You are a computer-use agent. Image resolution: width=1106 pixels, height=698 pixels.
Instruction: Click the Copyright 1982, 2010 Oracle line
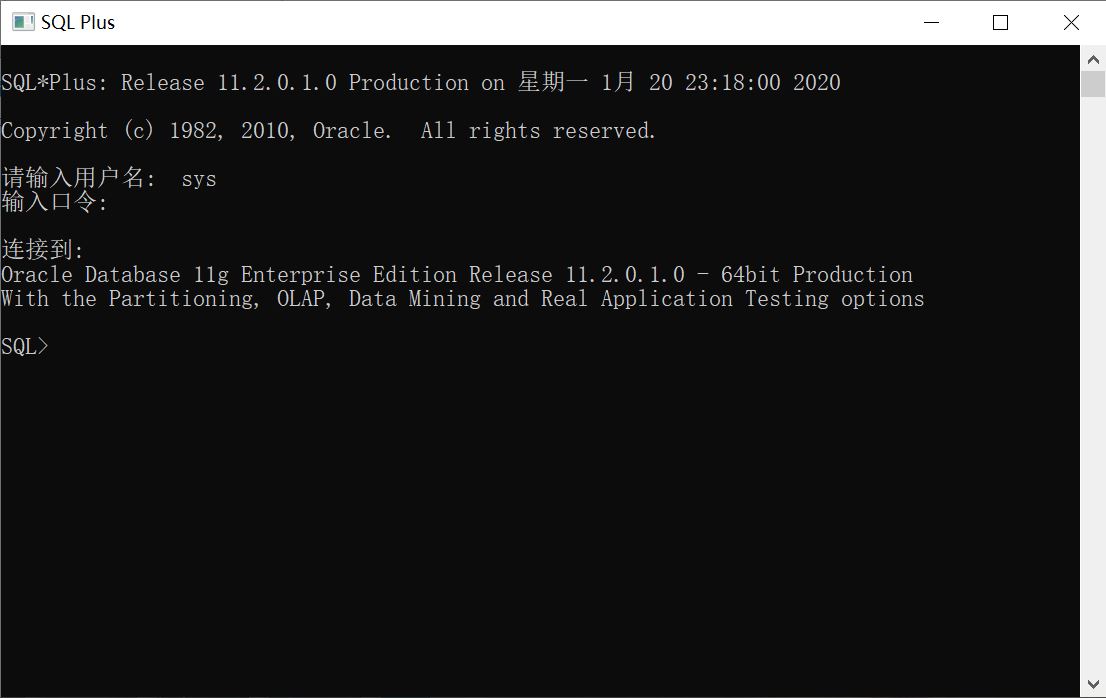[329, 130]
